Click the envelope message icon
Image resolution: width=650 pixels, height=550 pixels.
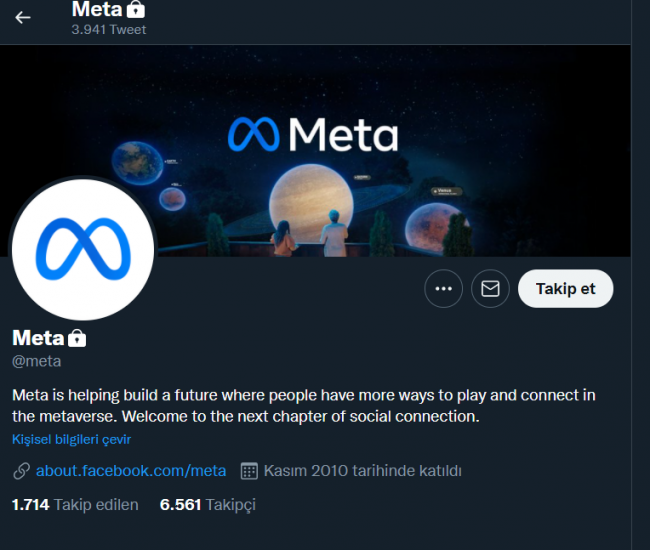(x=490, y=289)
